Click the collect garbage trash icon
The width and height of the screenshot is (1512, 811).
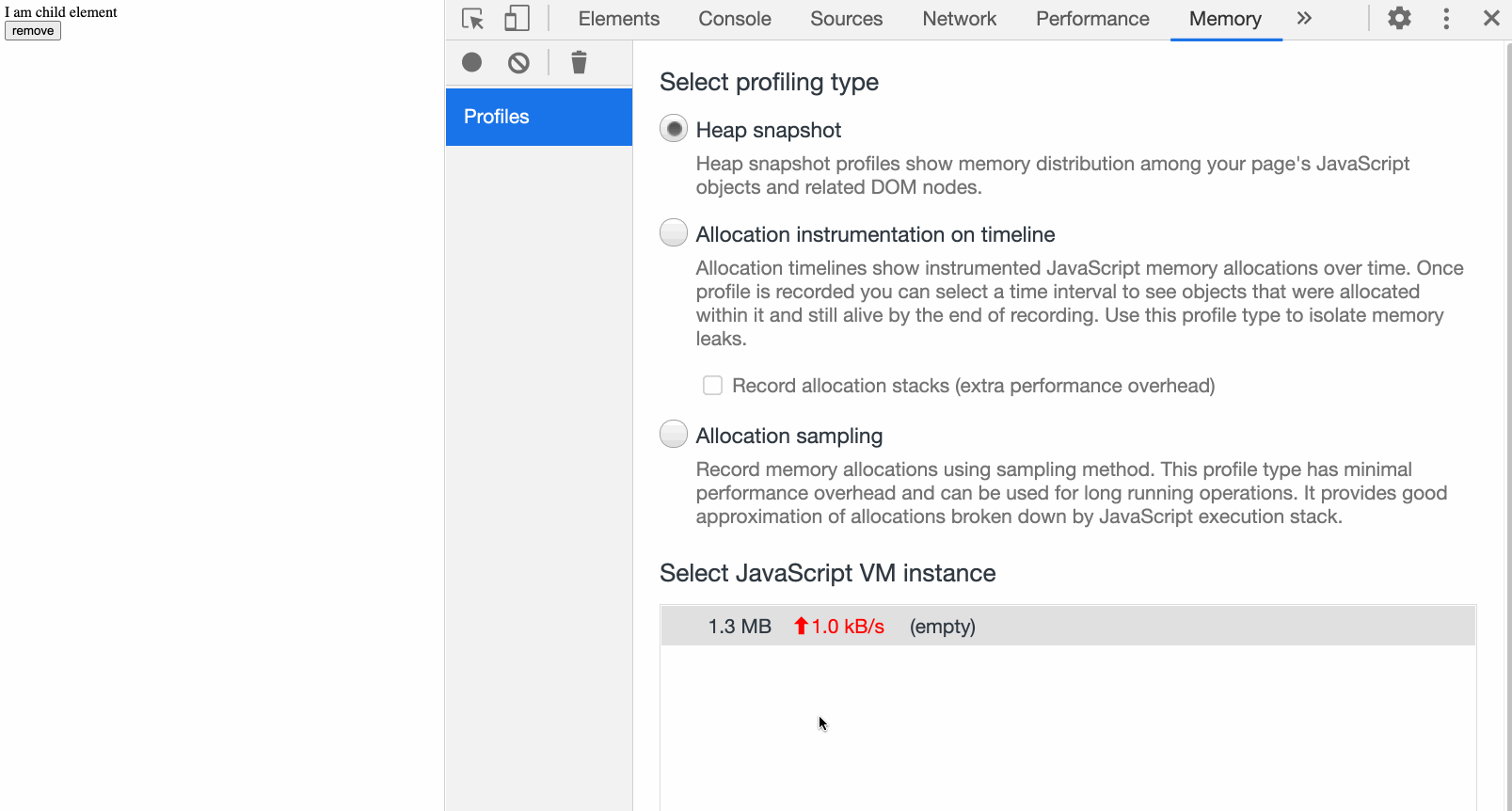point(579,63)
